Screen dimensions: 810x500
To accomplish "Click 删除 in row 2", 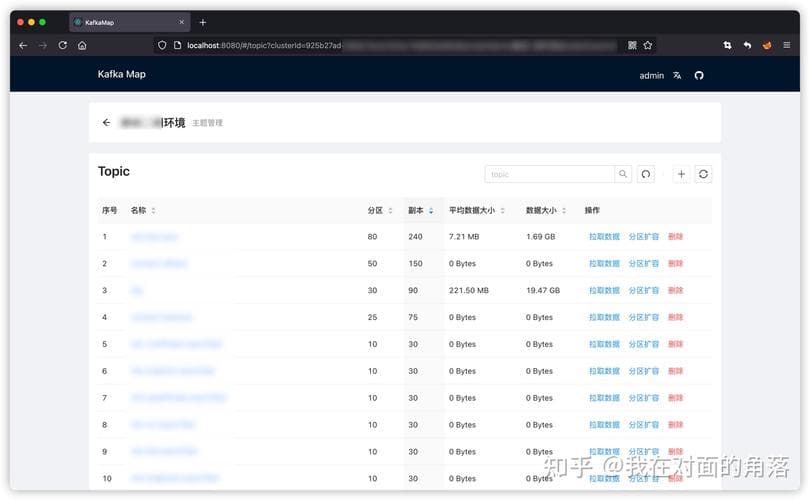I will click(675, 263).
